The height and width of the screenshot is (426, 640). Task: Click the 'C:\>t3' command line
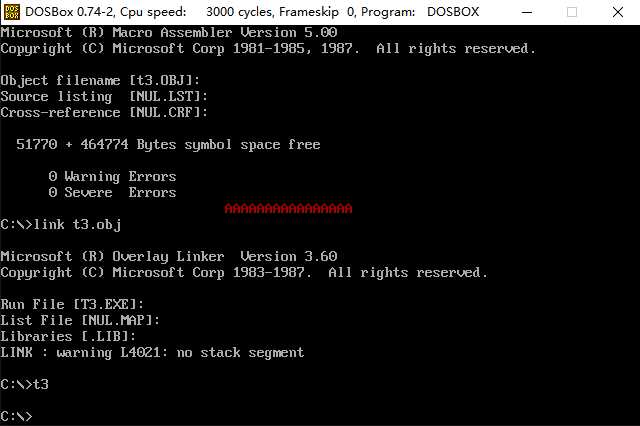coord(24,384)
